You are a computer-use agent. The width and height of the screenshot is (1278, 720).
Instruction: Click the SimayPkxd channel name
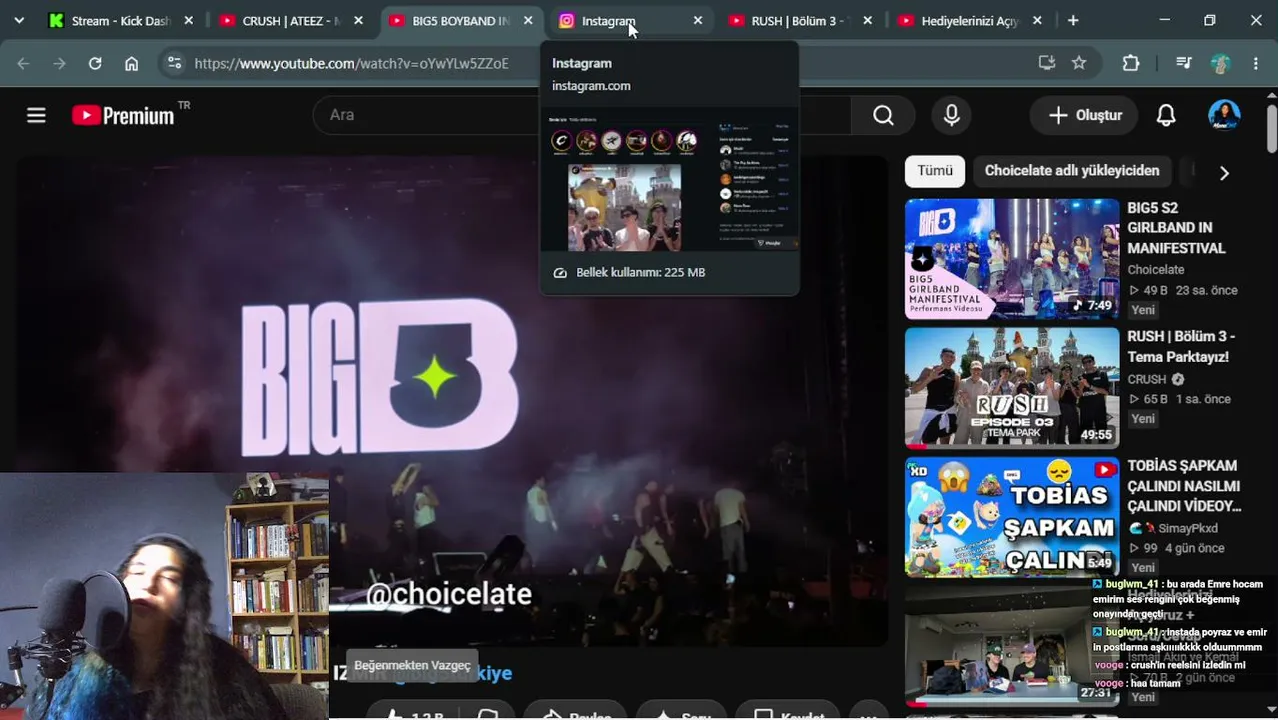(1188, 528)
